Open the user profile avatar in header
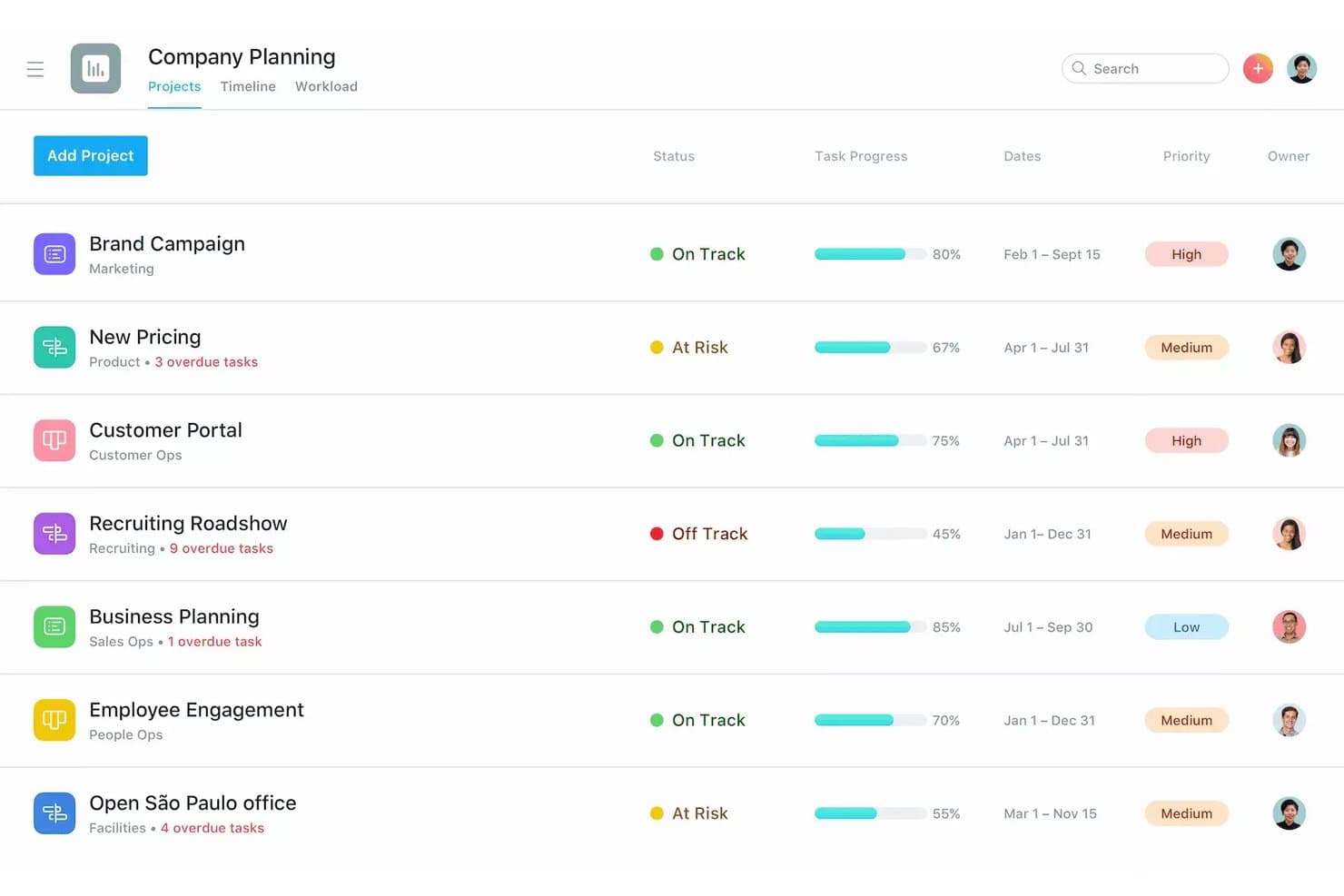Viewport: 1344px width, 896px height. pyautogui.click(x=1301, y=68)
